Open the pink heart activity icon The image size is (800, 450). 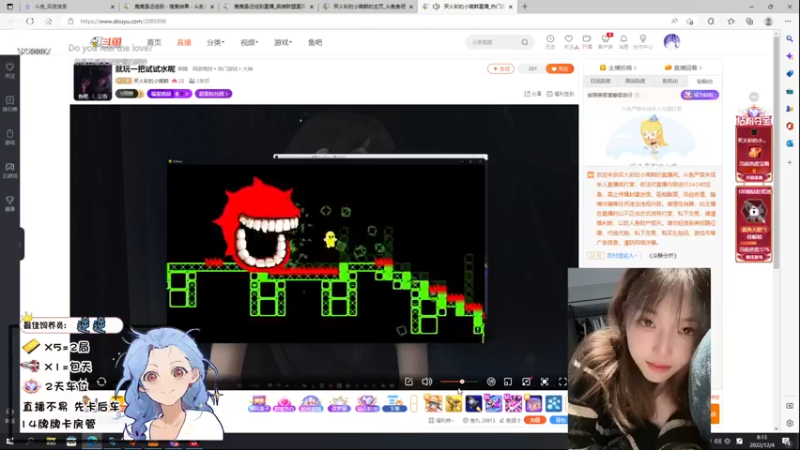click(x=284, y=404)
